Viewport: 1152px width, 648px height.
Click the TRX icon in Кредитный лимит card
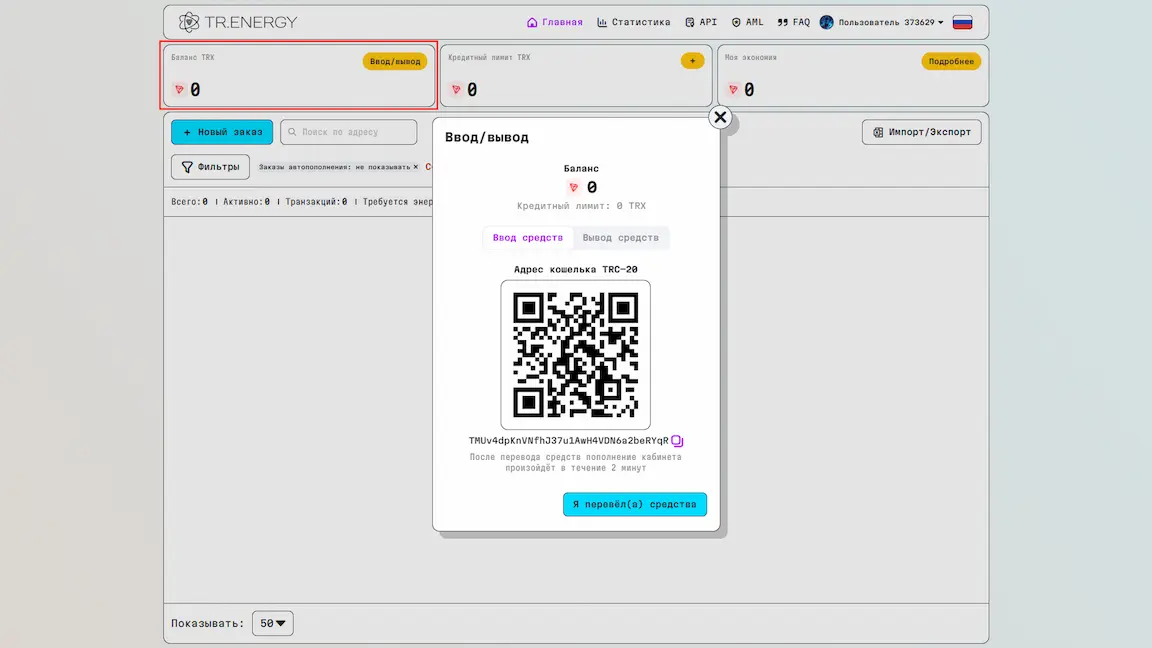coord(456,90)
